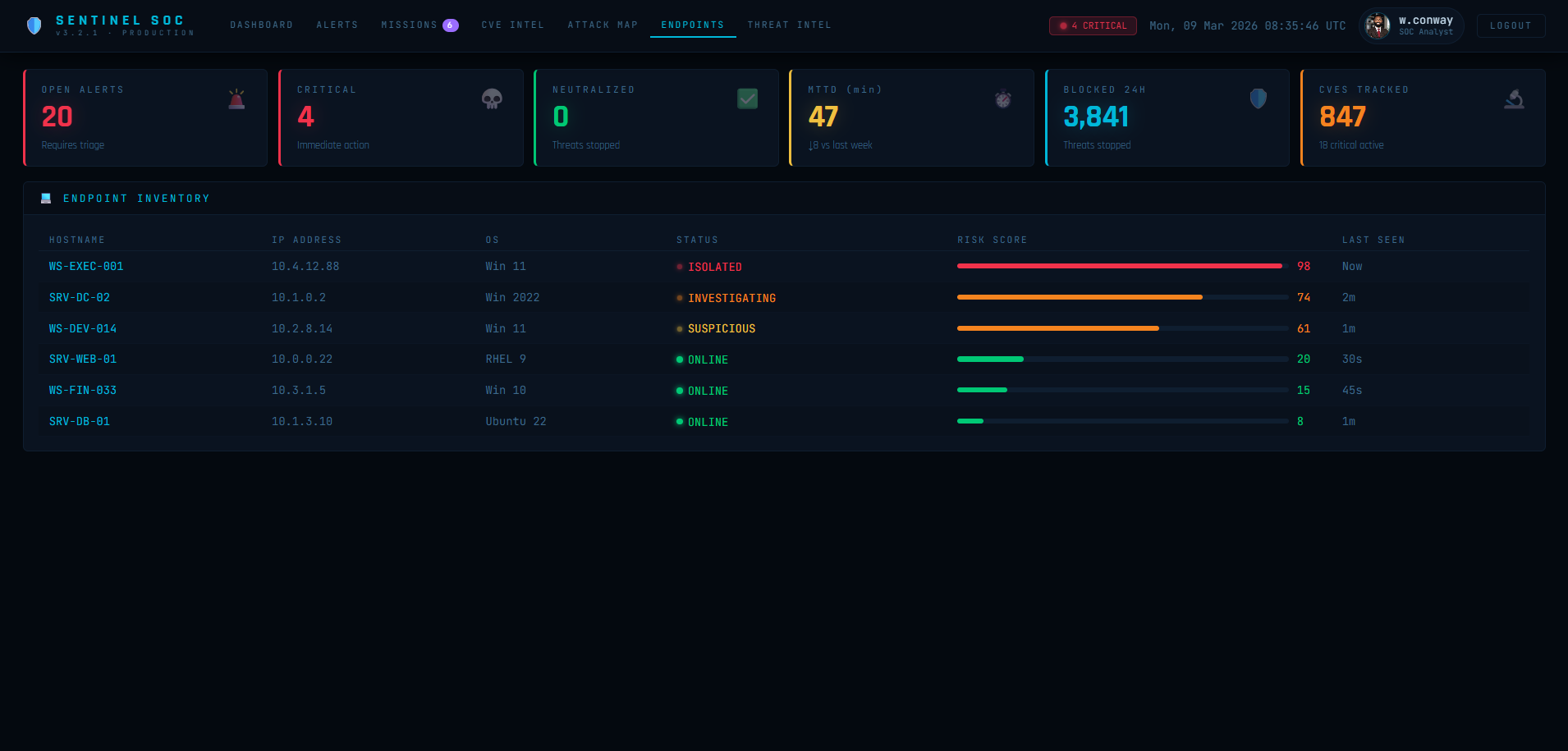1568x751 pixels.
Task: Click the ONLINE status of SRV-WEB-01
Action: (x=708, y=360)
